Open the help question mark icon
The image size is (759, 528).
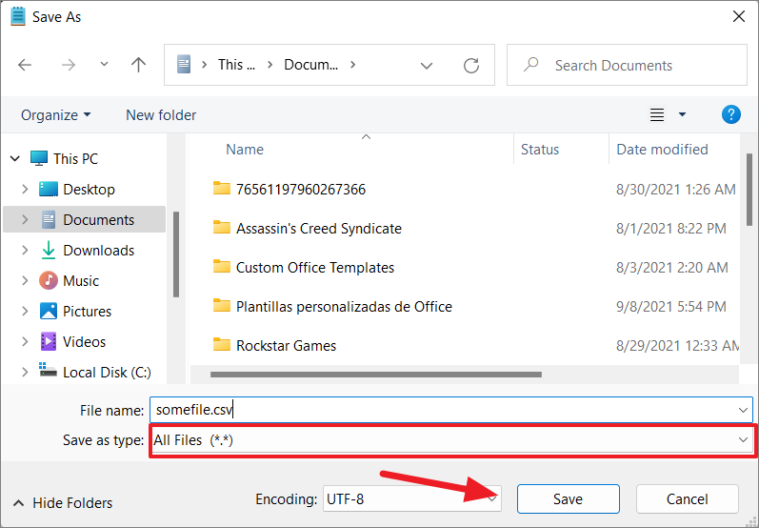(x=731, y=115)
